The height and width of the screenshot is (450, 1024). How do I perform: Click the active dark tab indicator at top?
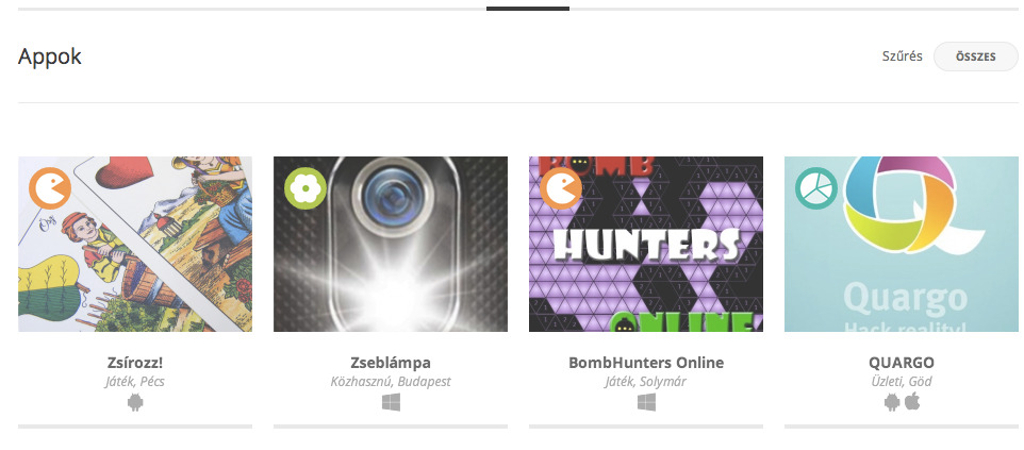(528, 8)
